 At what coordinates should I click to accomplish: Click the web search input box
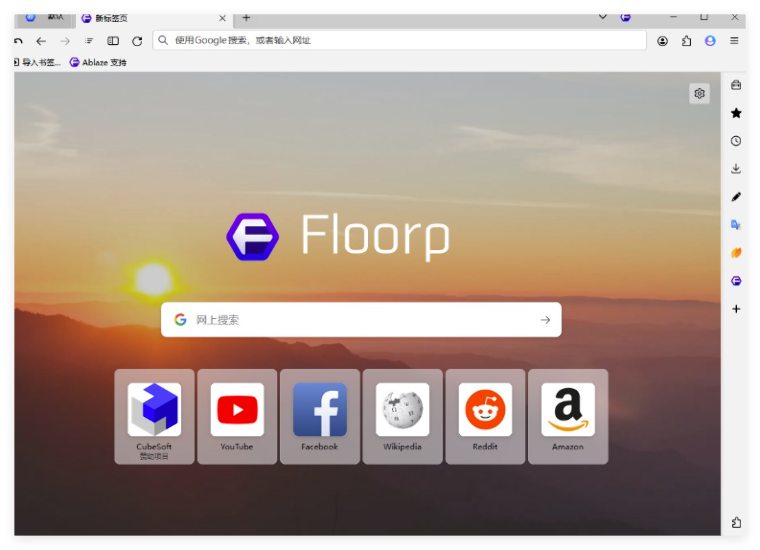point(361,319)
